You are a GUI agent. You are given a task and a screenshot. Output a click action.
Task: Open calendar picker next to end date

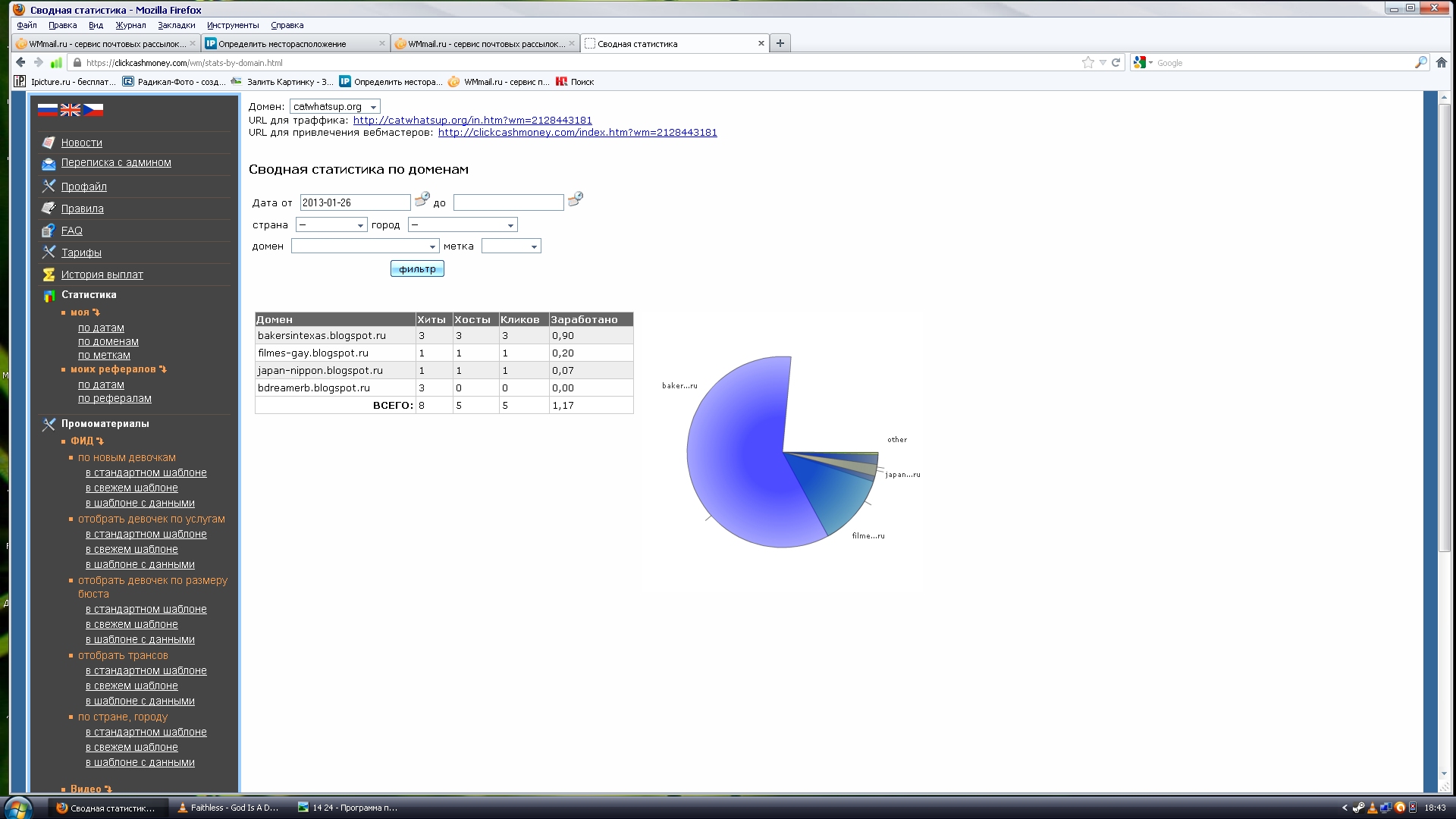click(x=576, y=199)
